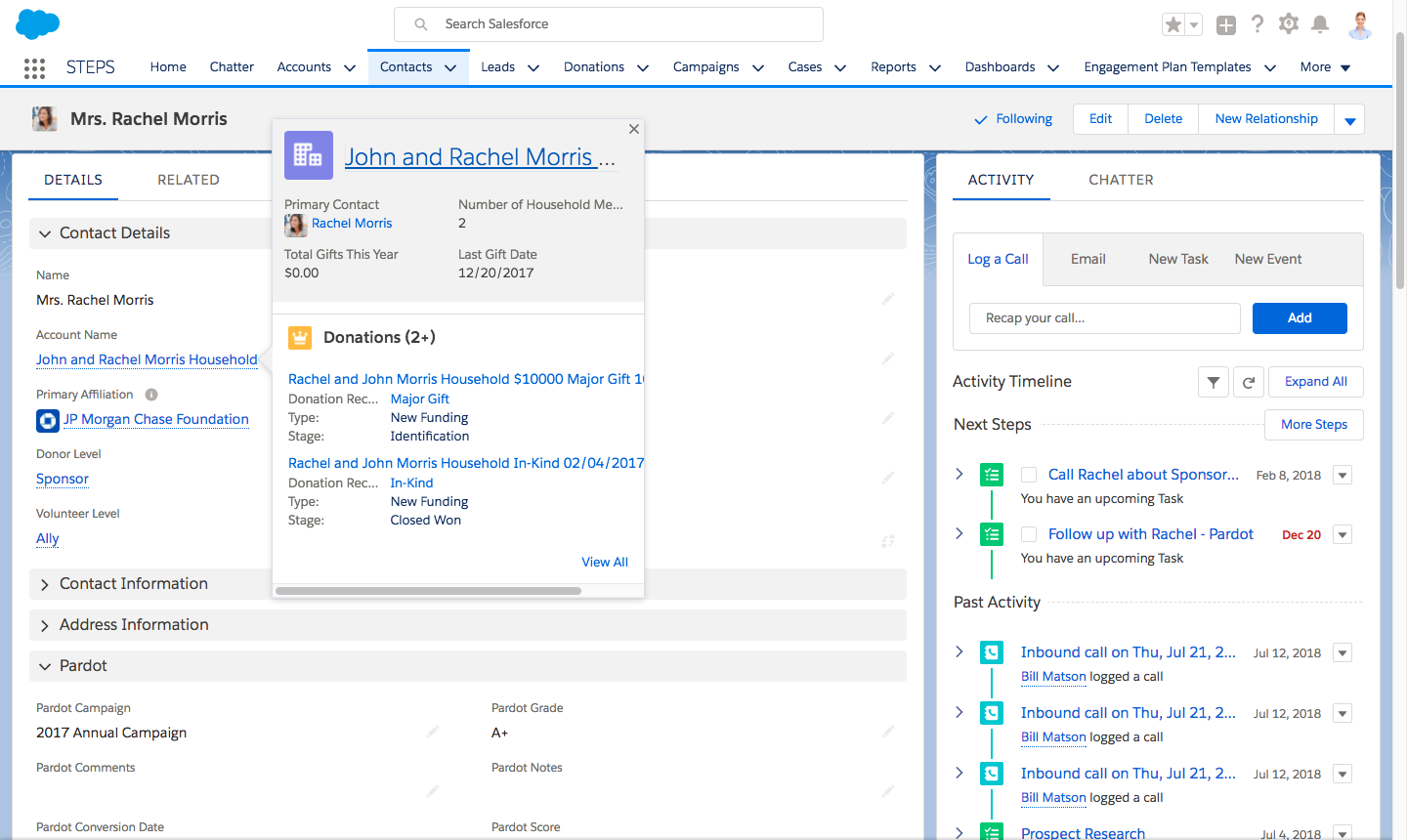Image resolution: width=1407 pixels, height=840 pixels.
Task: Open the JP Morgan Chase Foundation link
Action: point(155,419)
